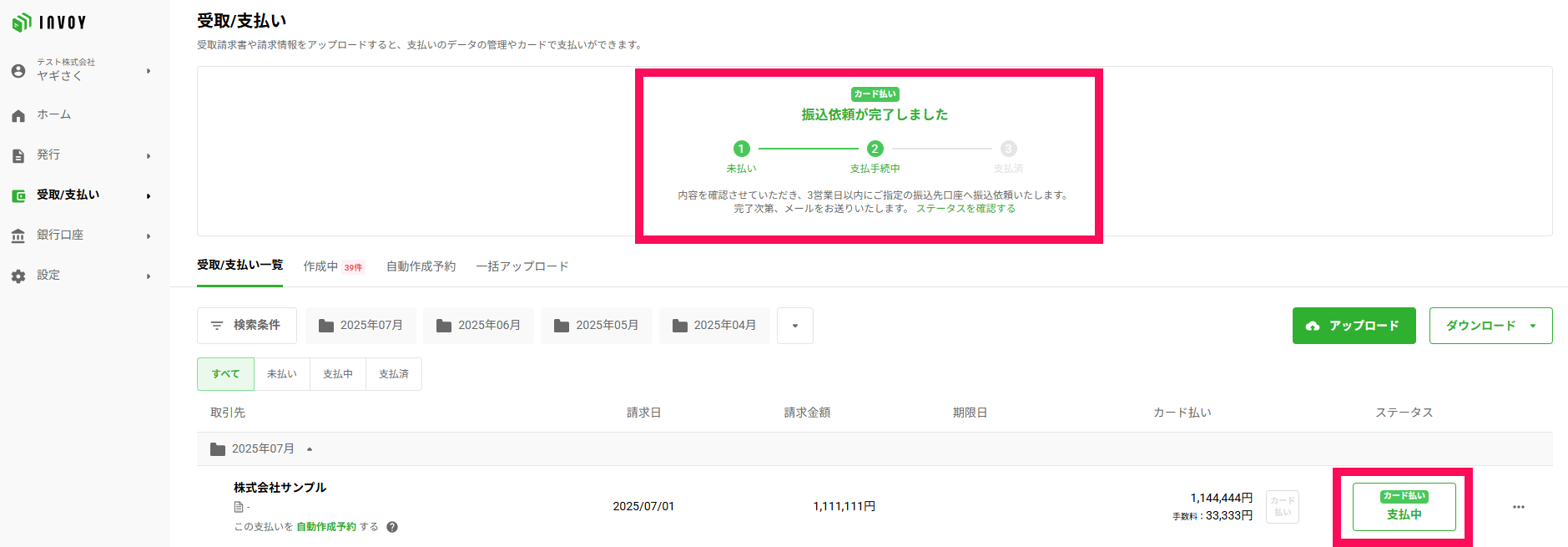Switch to 自動作成予約 tab

tap(421, 266)
